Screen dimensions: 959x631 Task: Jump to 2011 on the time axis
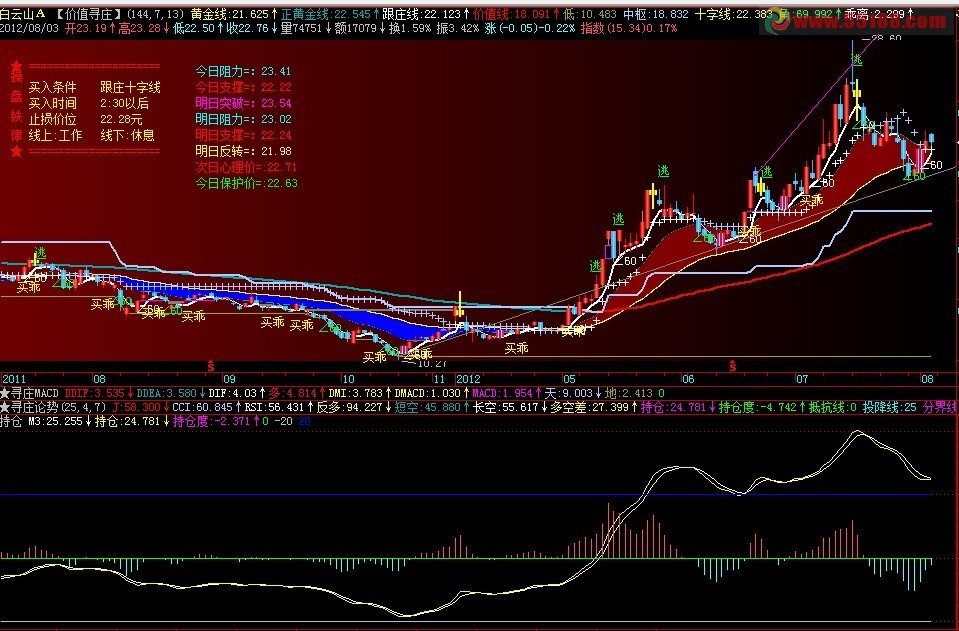click(x=13, y=379)
